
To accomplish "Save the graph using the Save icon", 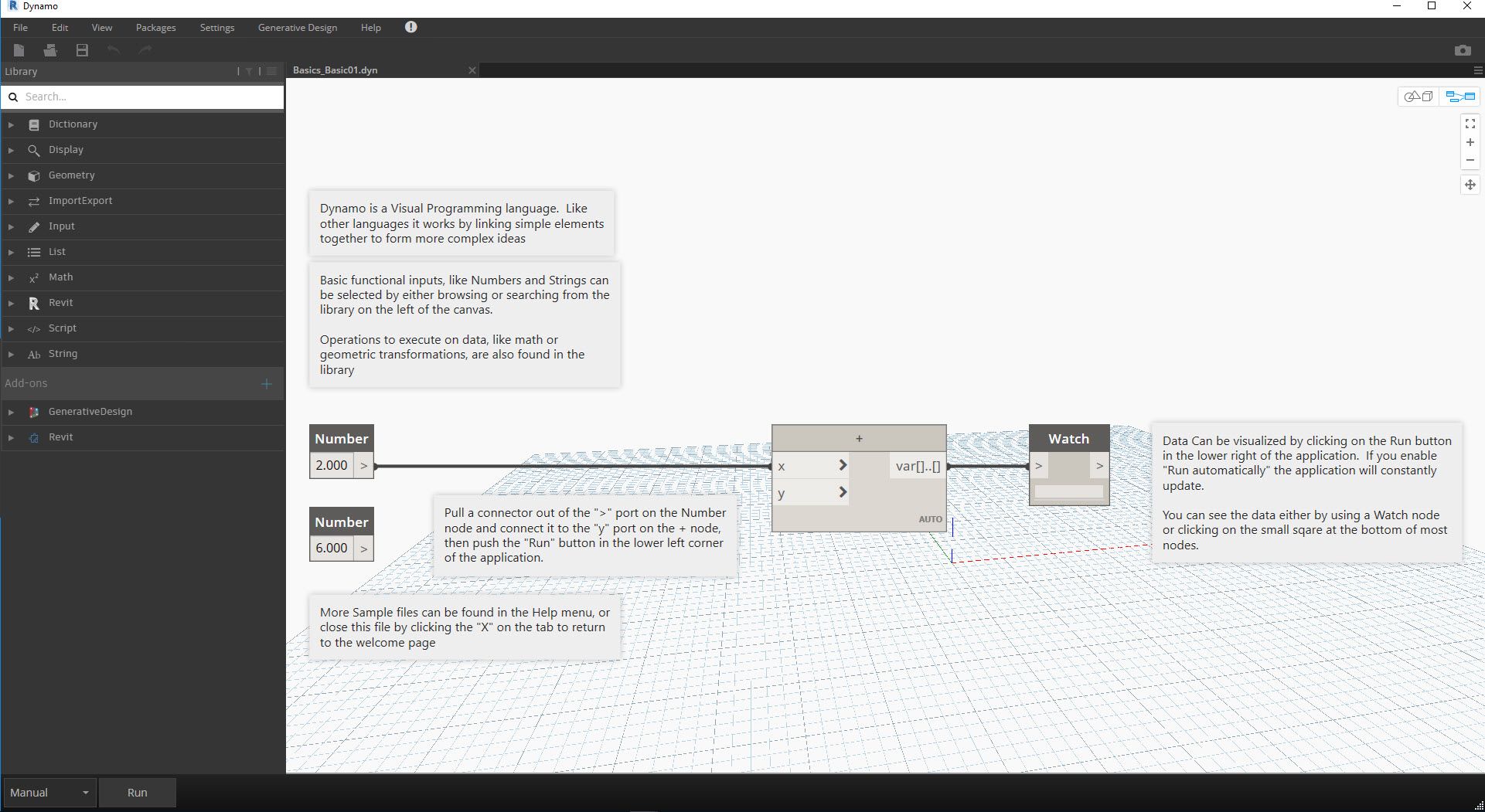I will coord(81,50).
